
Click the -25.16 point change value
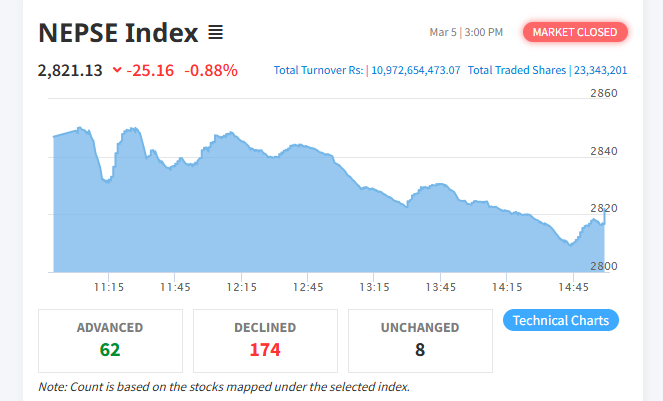coord(151,70)
